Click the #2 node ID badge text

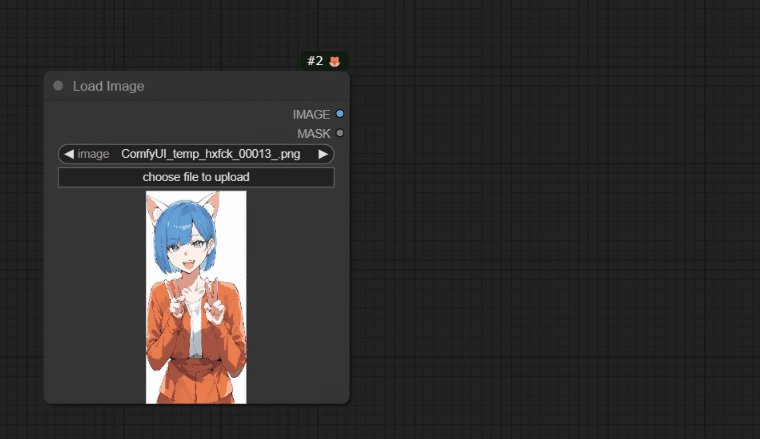tap(315, 61)
